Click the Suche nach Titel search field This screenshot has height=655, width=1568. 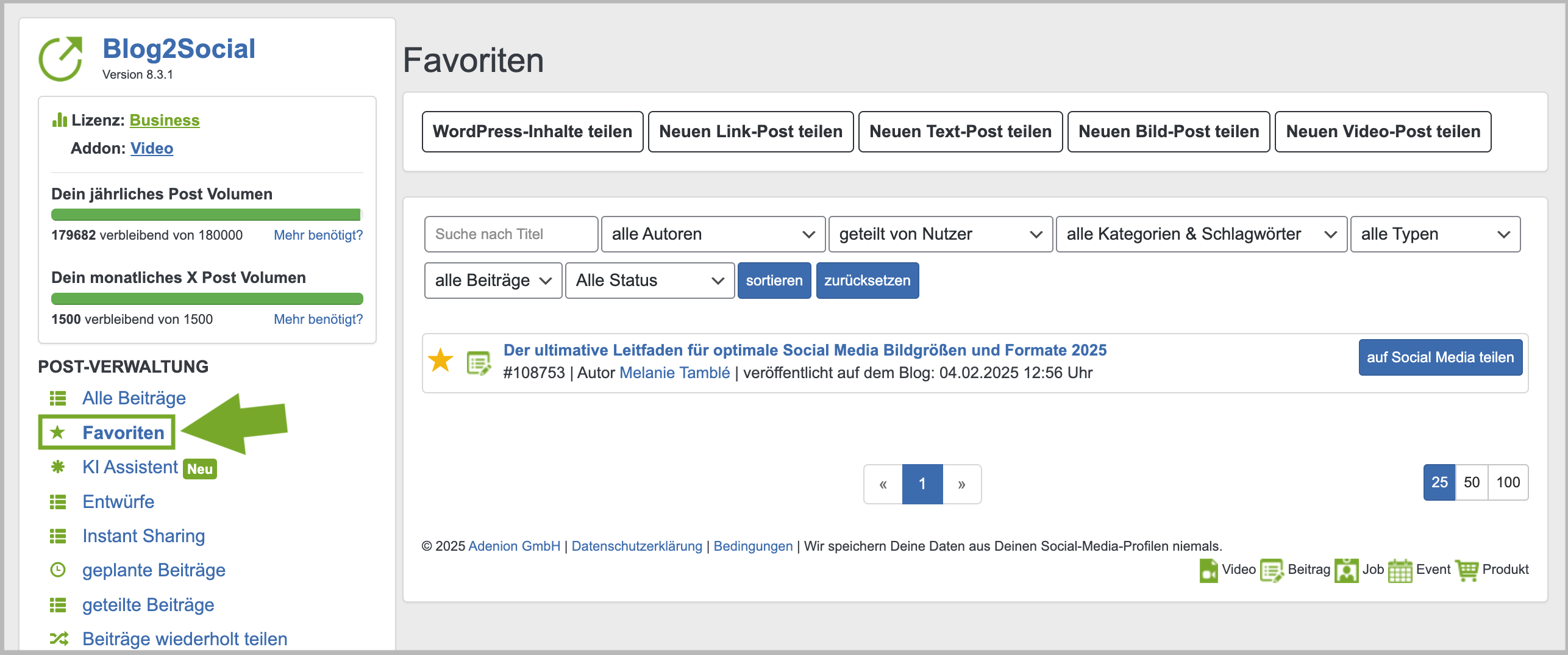[511, 234]
